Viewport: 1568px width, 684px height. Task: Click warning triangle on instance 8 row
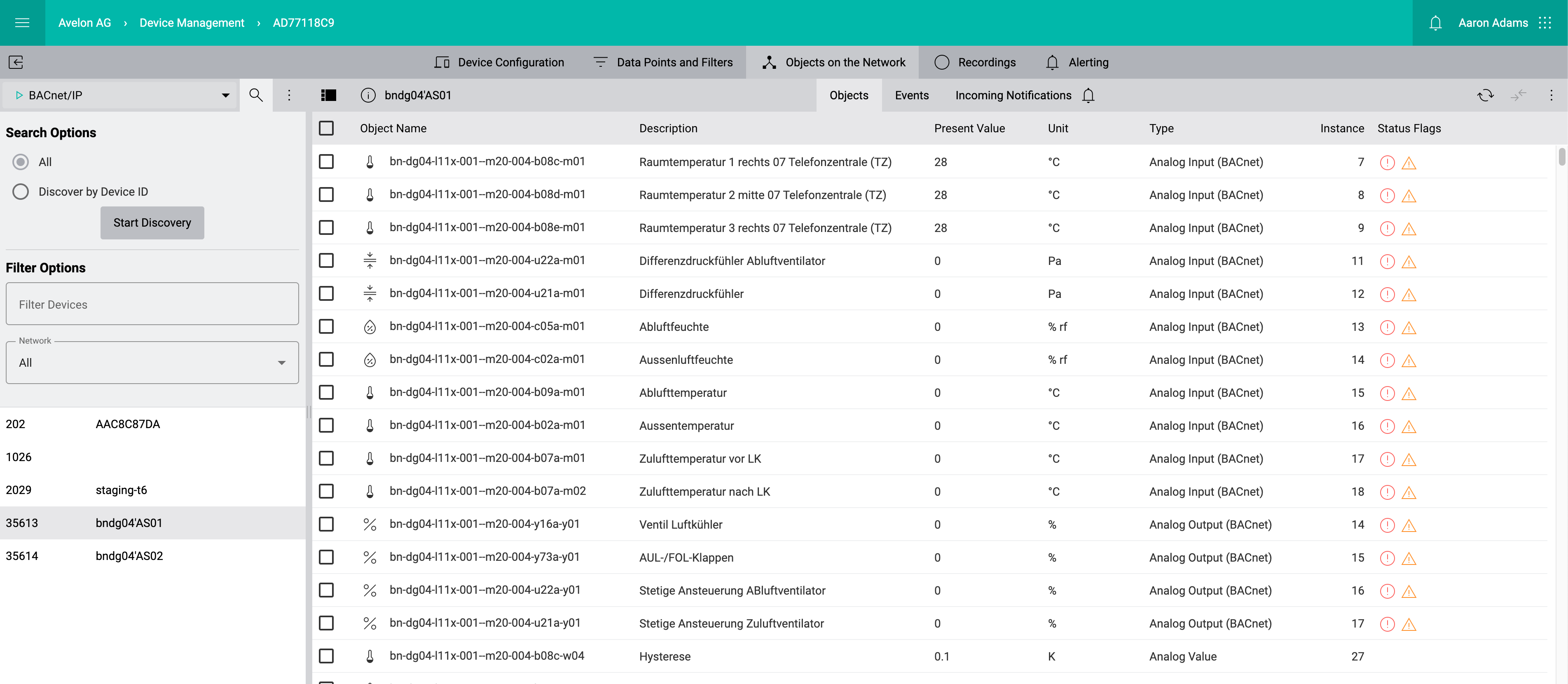pyautogui.click(x=1409, y=196)
